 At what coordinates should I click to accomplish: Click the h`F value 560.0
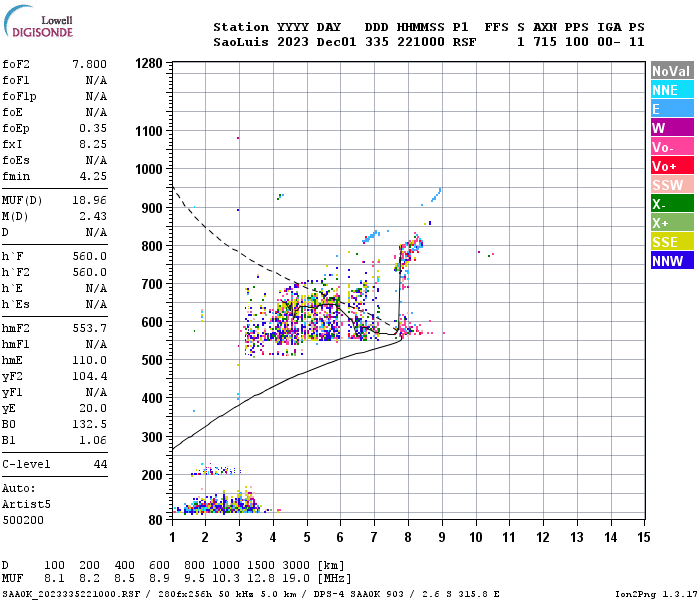90,256
